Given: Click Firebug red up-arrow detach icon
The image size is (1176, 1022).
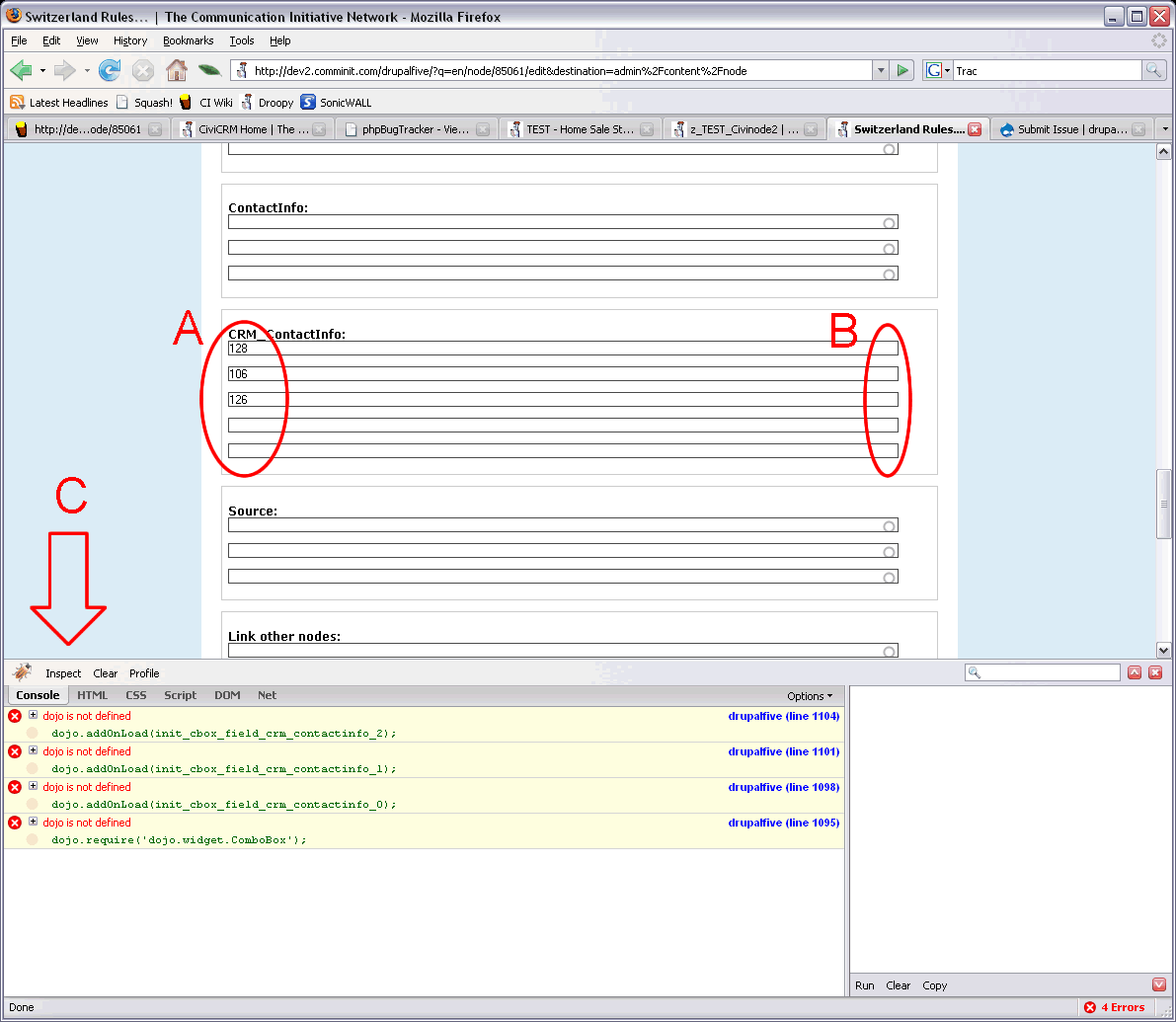Looking at the screenshot, I should (x=1135, y=672).
